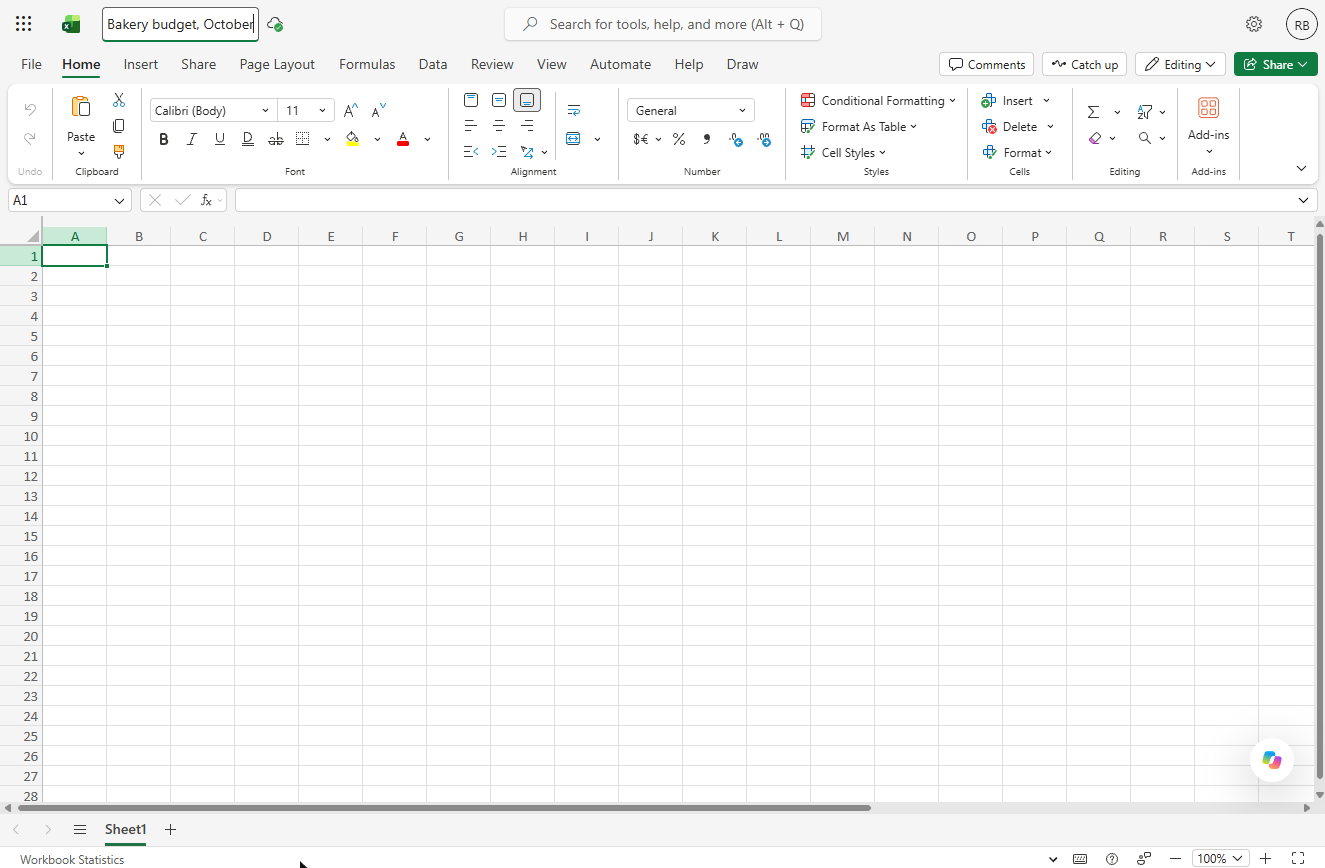Switch to the Automate tab
This screenshot has width=1325, height=868.
click(620, 64)
